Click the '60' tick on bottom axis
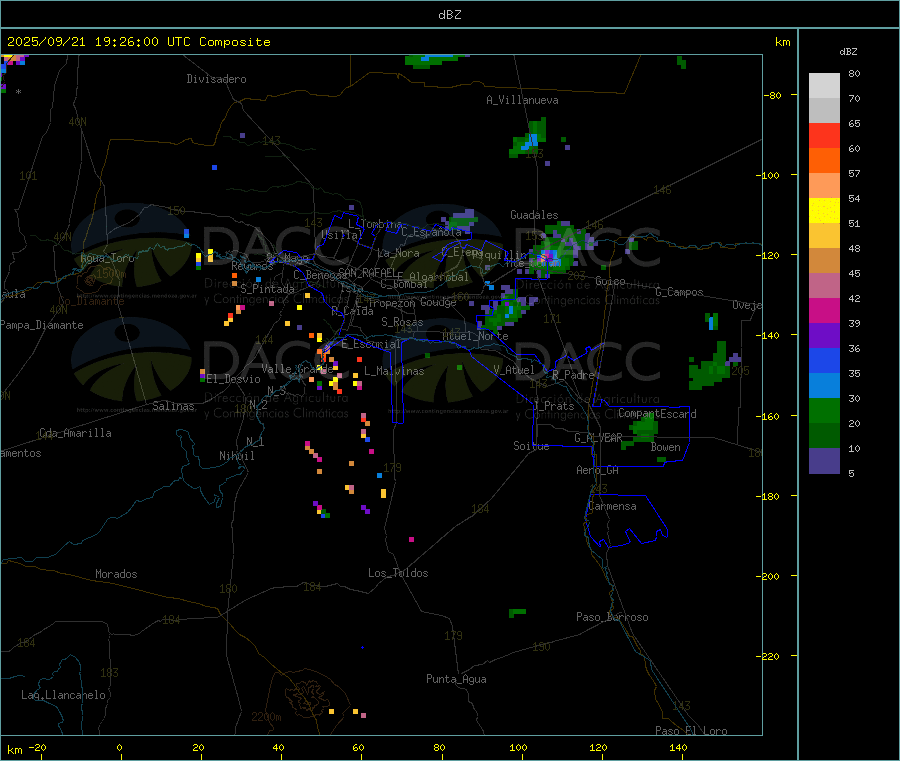Screen dimensions: 900x761 click(358, 748)
